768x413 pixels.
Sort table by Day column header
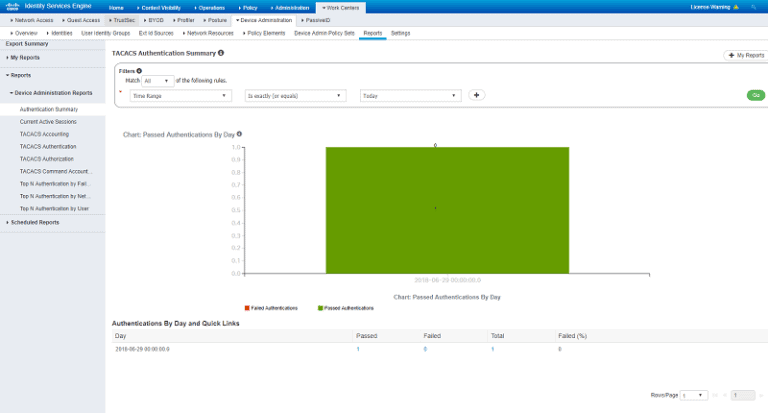(x=120, y=336)
